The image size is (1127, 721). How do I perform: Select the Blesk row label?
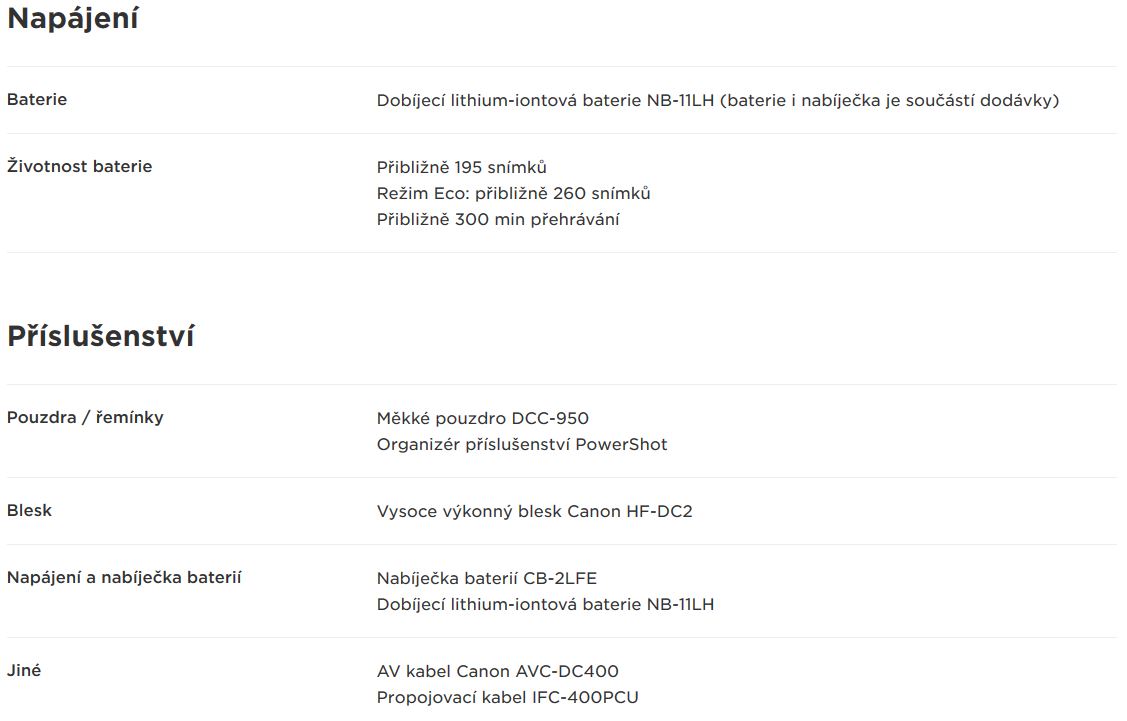[29, 510]
